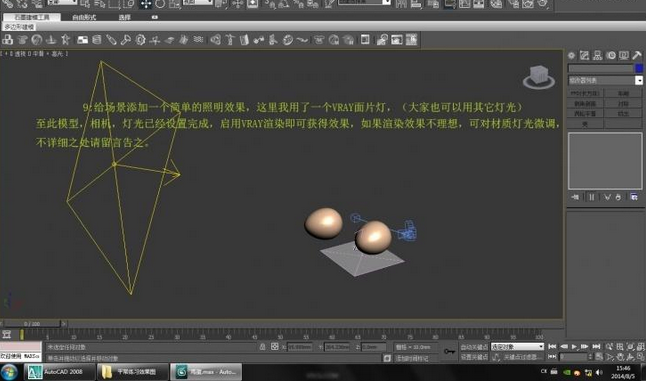Screen dimensions: 646x381
Task: Open the 选定对象 dropdown
Action: coord(517,347)
